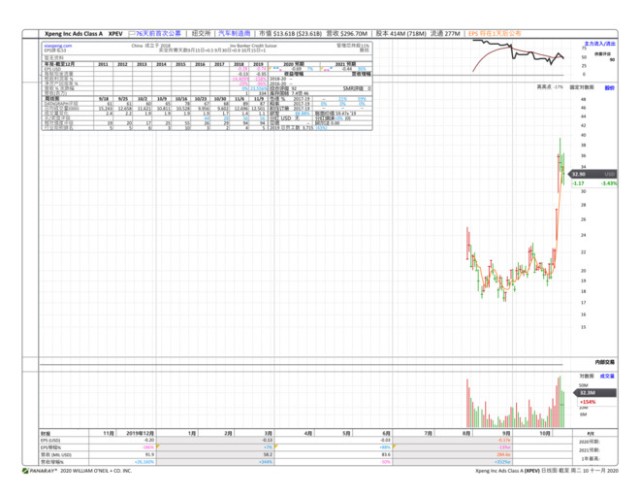Click the 11月 month label on the time axis
Viewport: 640px width, 495px height.
coord(109,433)
